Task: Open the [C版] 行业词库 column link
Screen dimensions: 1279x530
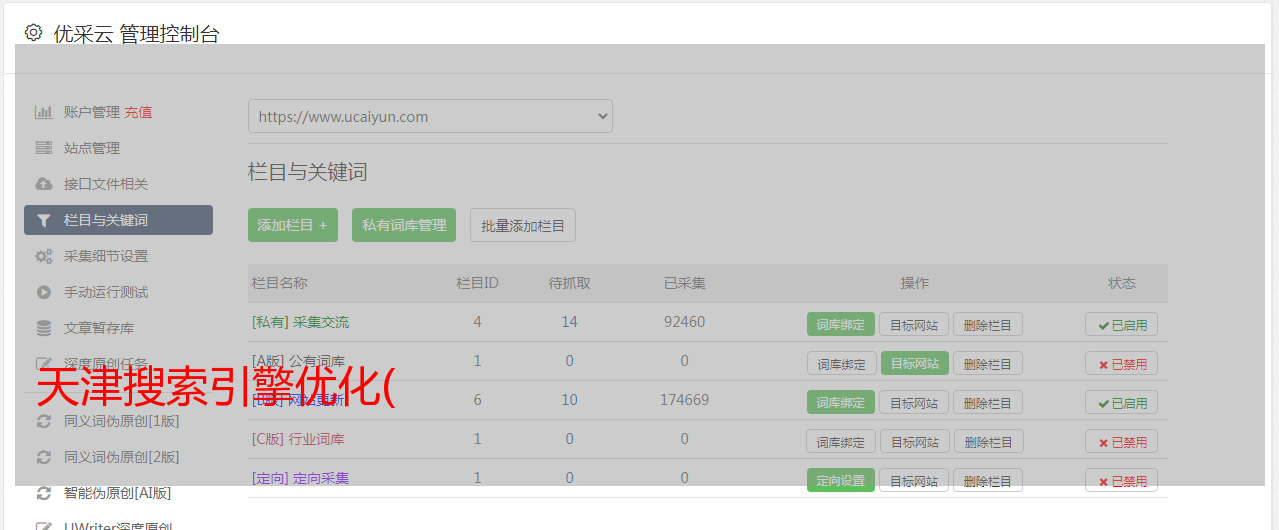Action: 299,439
